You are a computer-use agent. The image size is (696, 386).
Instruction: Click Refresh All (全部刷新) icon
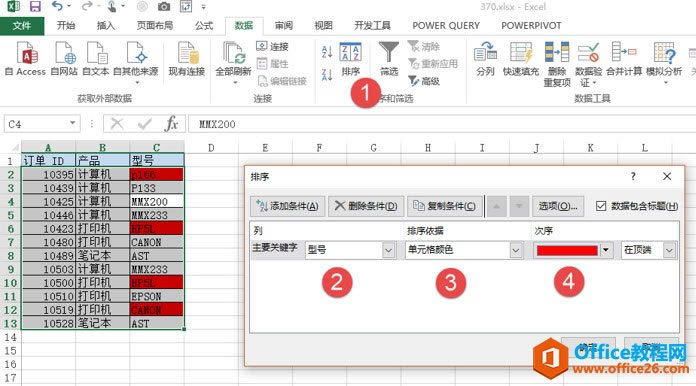click(233, 62)
